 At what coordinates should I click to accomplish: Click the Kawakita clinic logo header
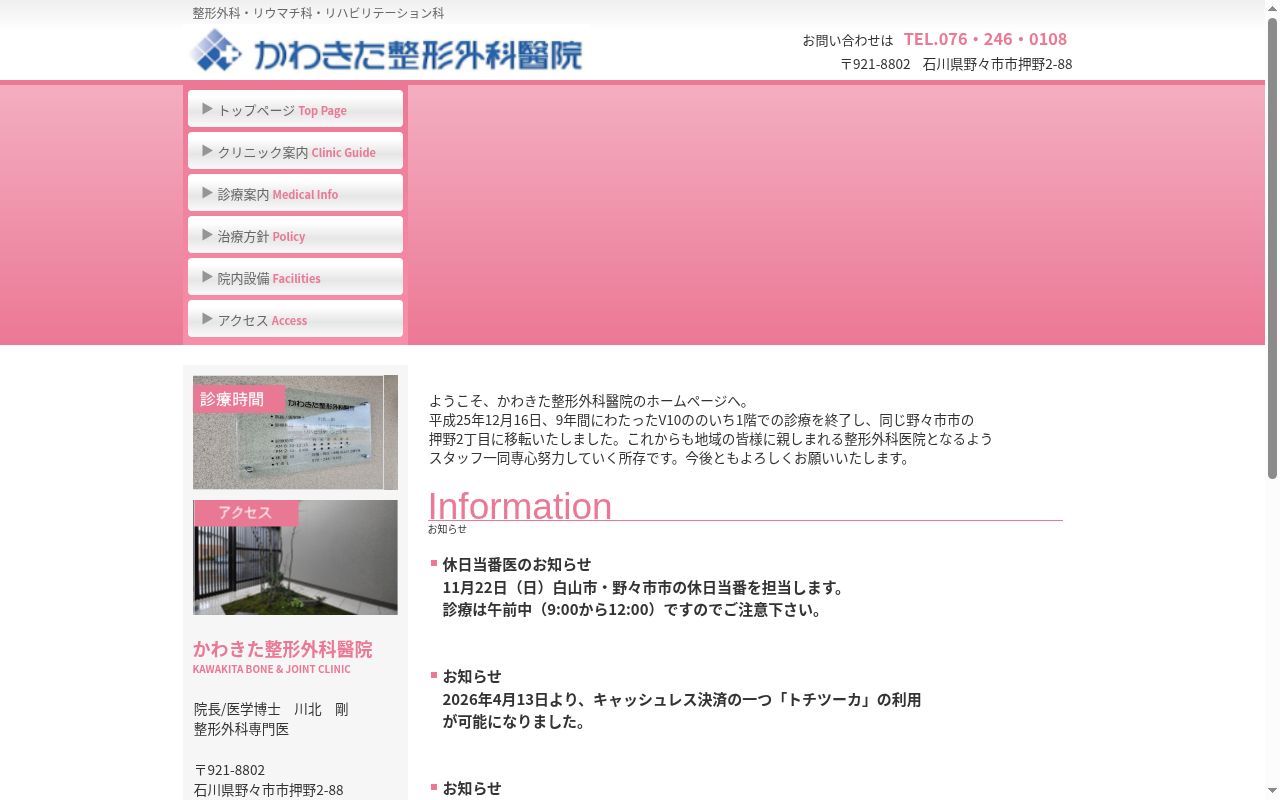(387, 51)
